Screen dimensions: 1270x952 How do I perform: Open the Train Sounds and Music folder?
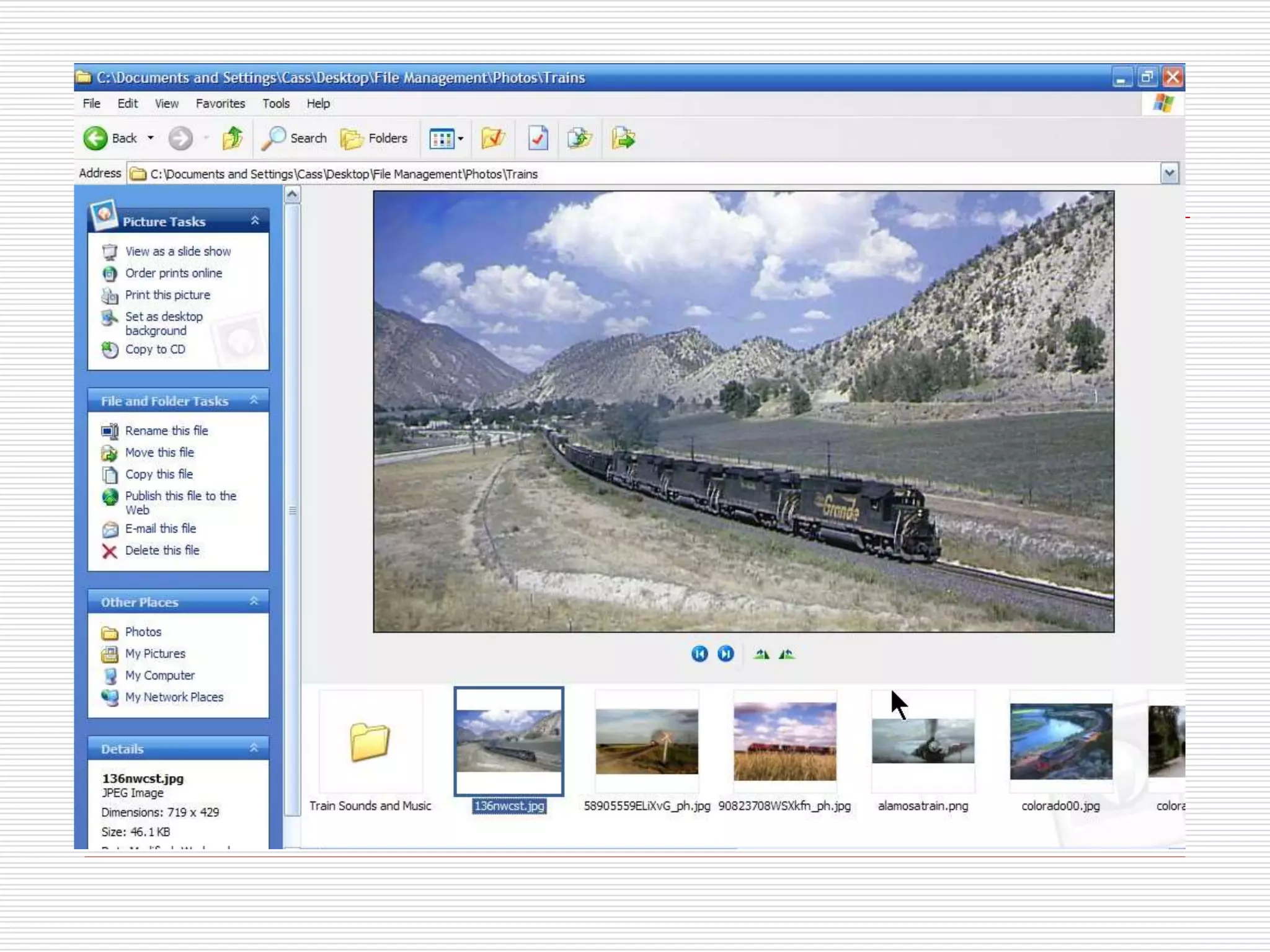pyautogui.click(x=370, y=741)
